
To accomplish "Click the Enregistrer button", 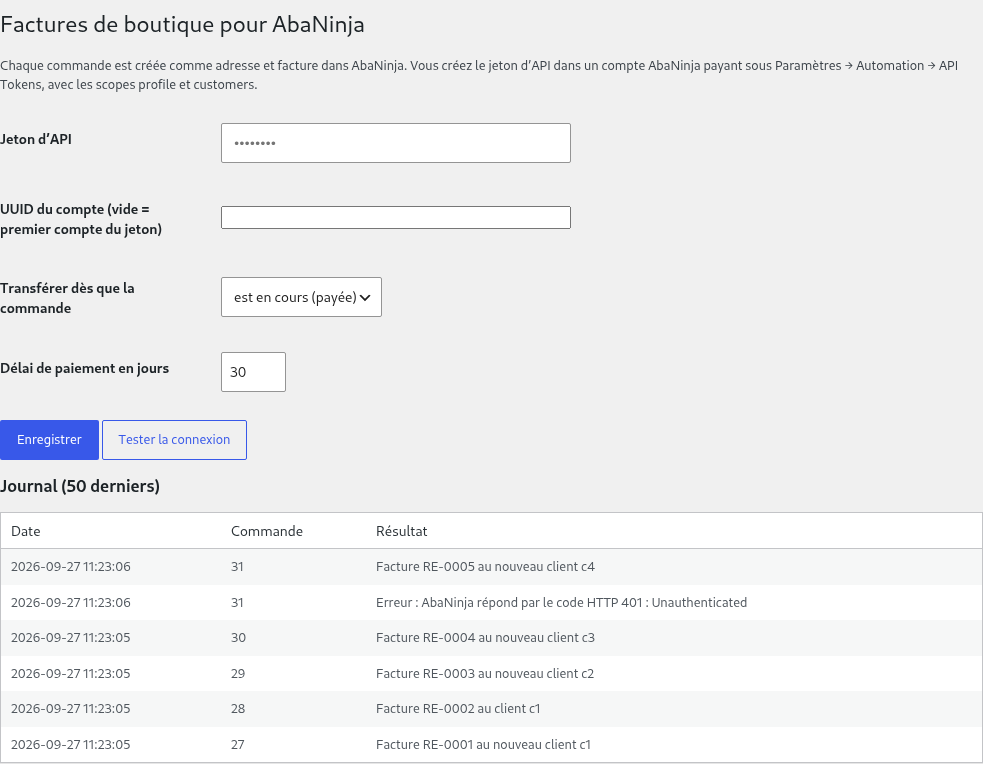I will pos(50,440).
